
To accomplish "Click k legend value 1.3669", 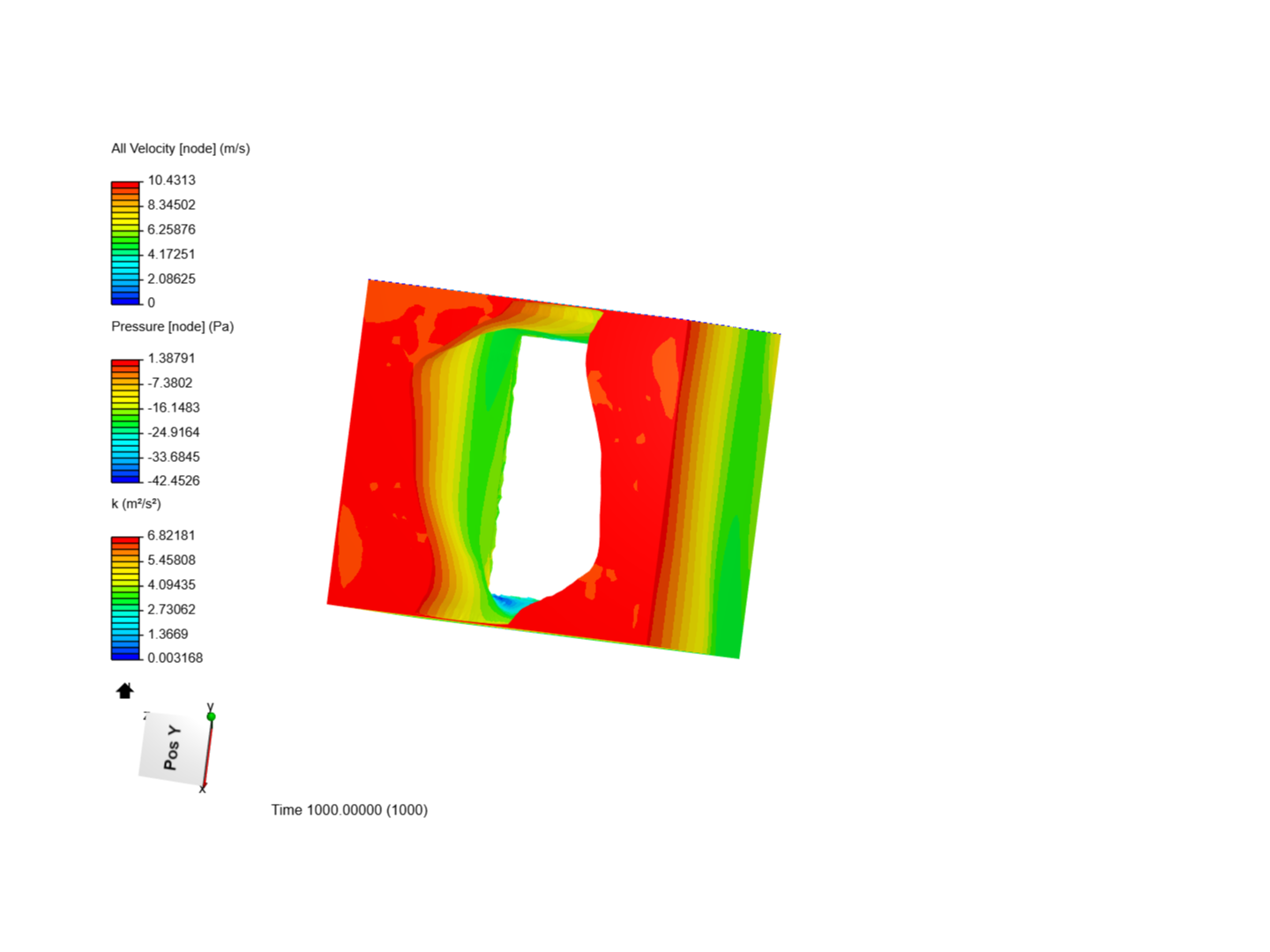I will tap(168, 634).
